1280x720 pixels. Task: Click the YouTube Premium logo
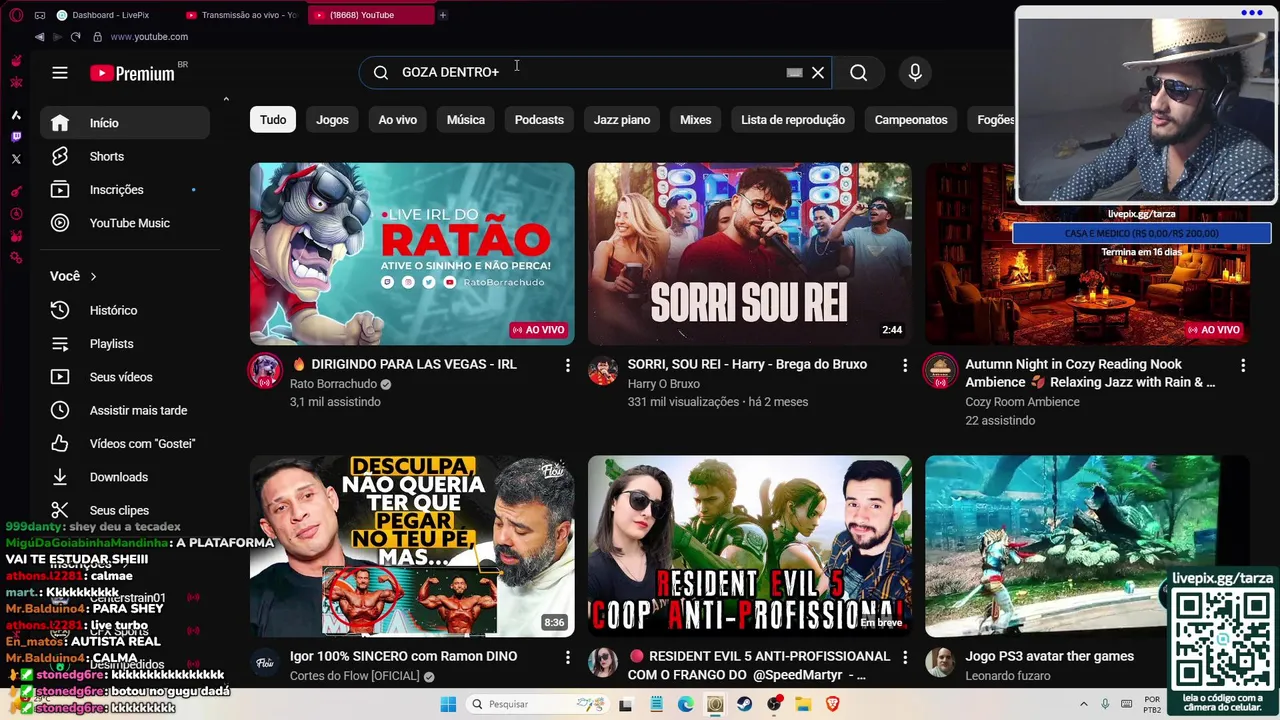133,73
